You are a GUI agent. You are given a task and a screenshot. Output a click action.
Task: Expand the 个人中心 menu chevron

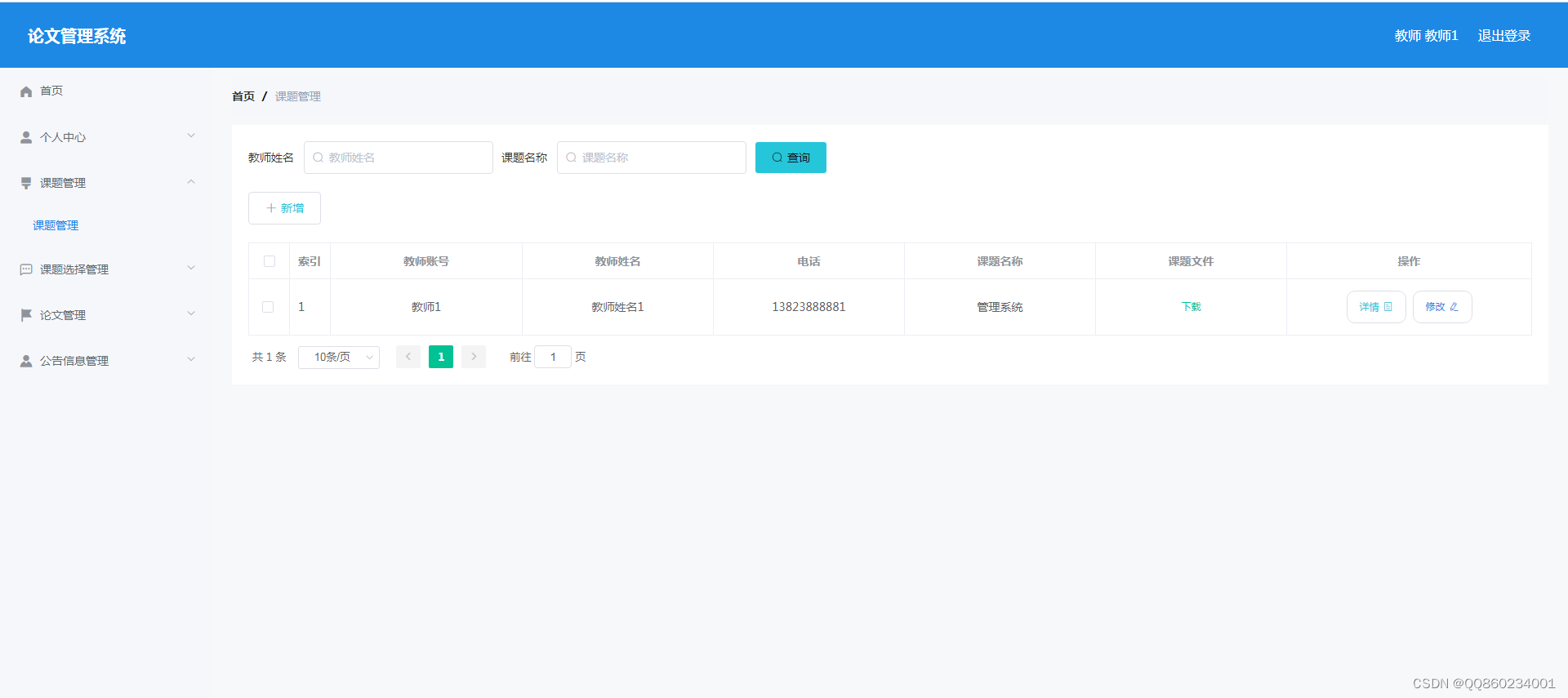pyautogui.click(x=191, y=136)
